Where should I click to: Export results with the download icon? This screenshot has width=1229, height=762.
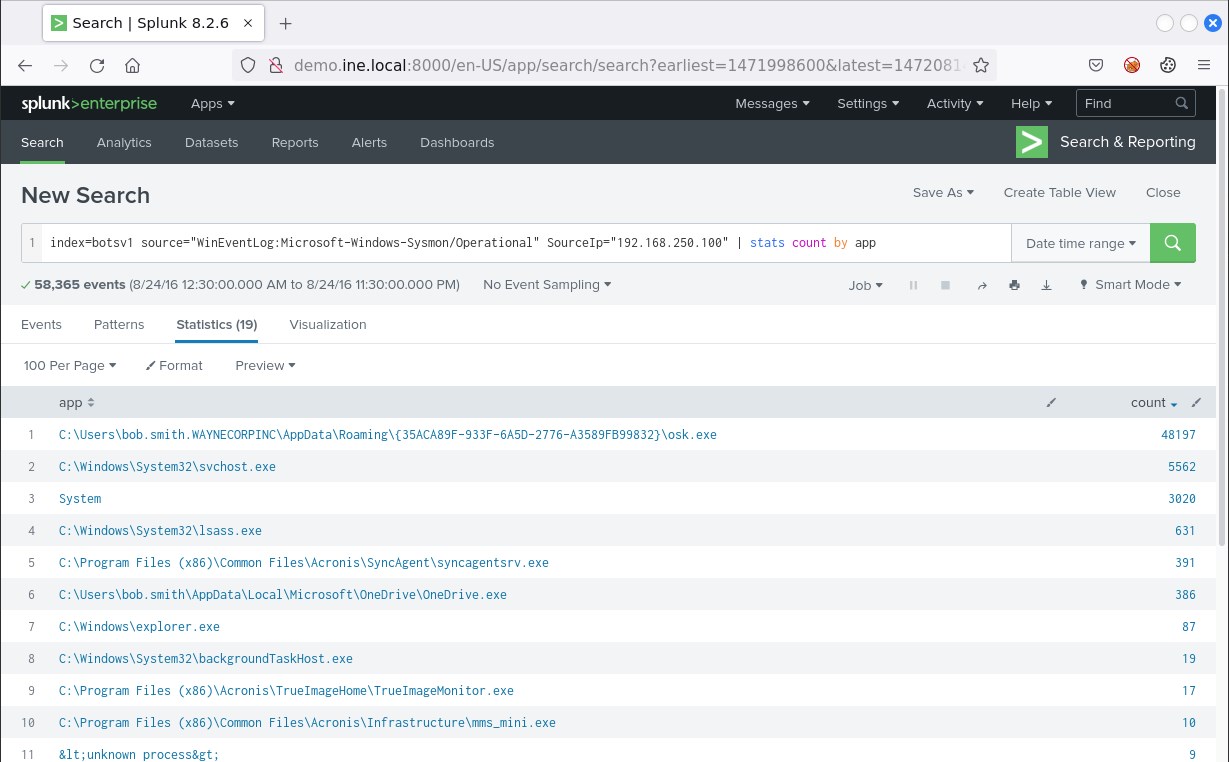1046,285
